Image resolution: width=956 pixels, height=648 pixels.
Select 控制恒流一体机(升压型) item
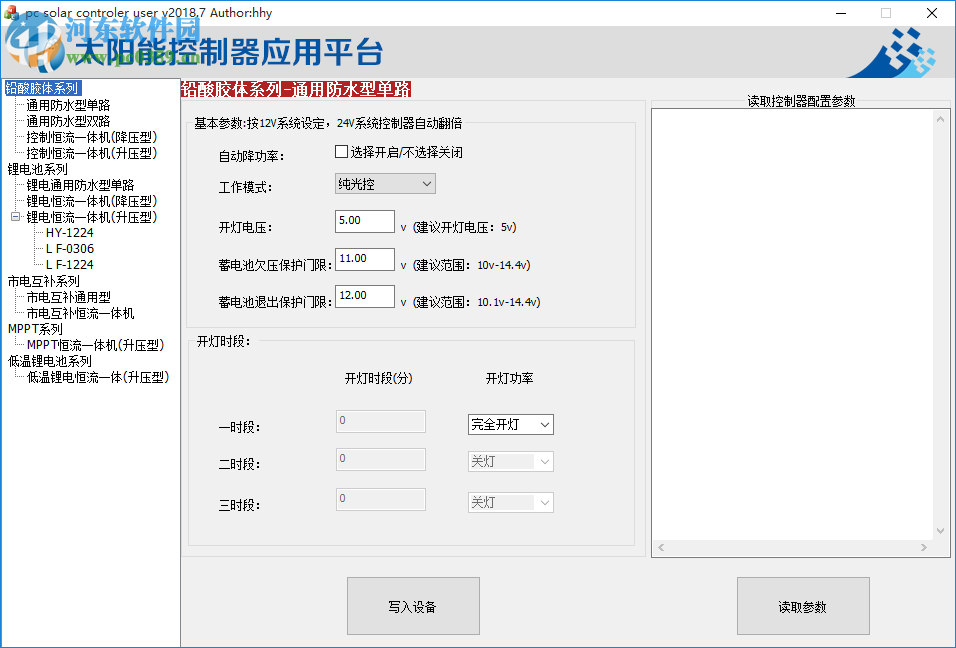[91, 153]
